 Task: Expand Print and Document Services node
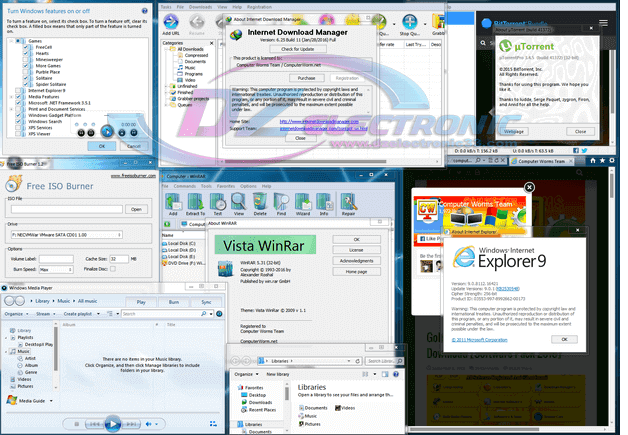pyautogui.click(x=11, y=109)
